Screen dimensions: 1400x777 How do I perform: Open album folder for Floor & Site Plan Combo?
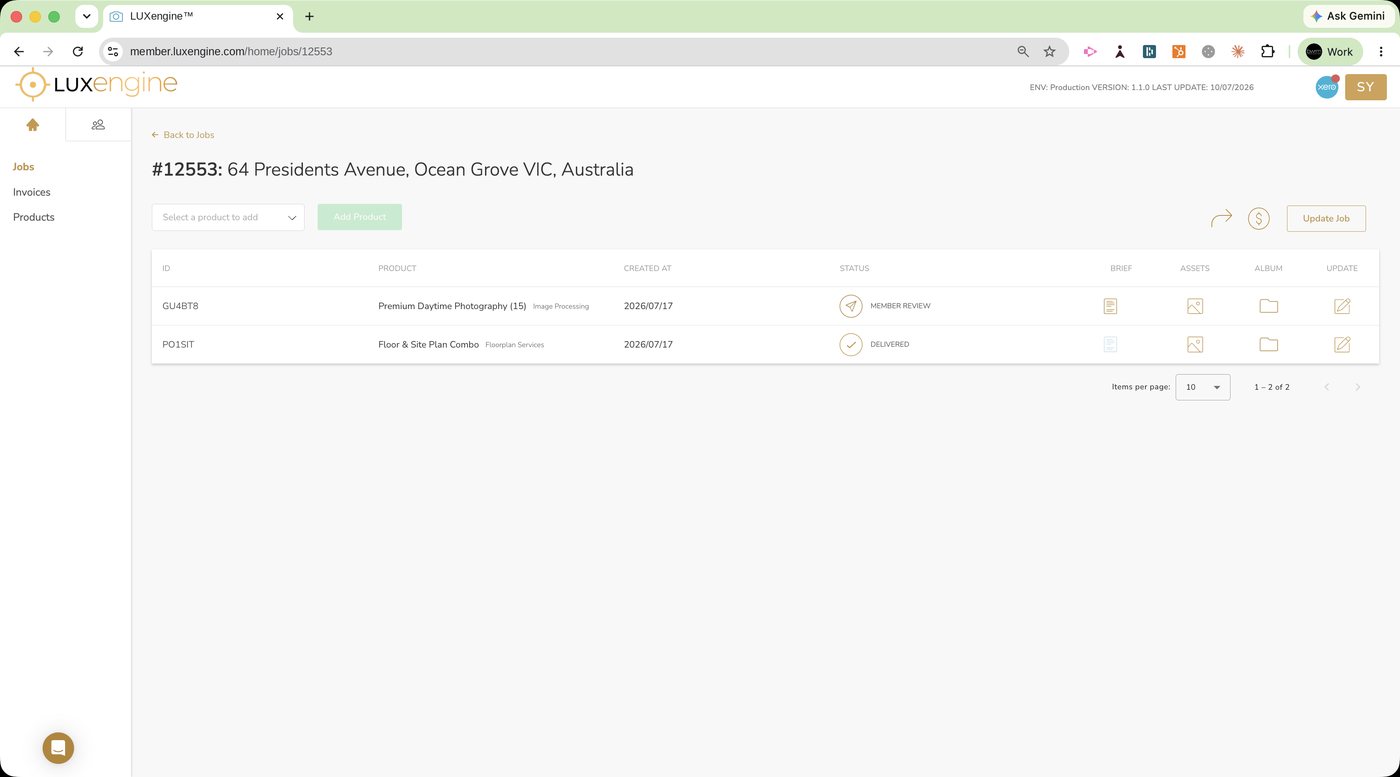pyautogui.click(x=1269, y=344)
